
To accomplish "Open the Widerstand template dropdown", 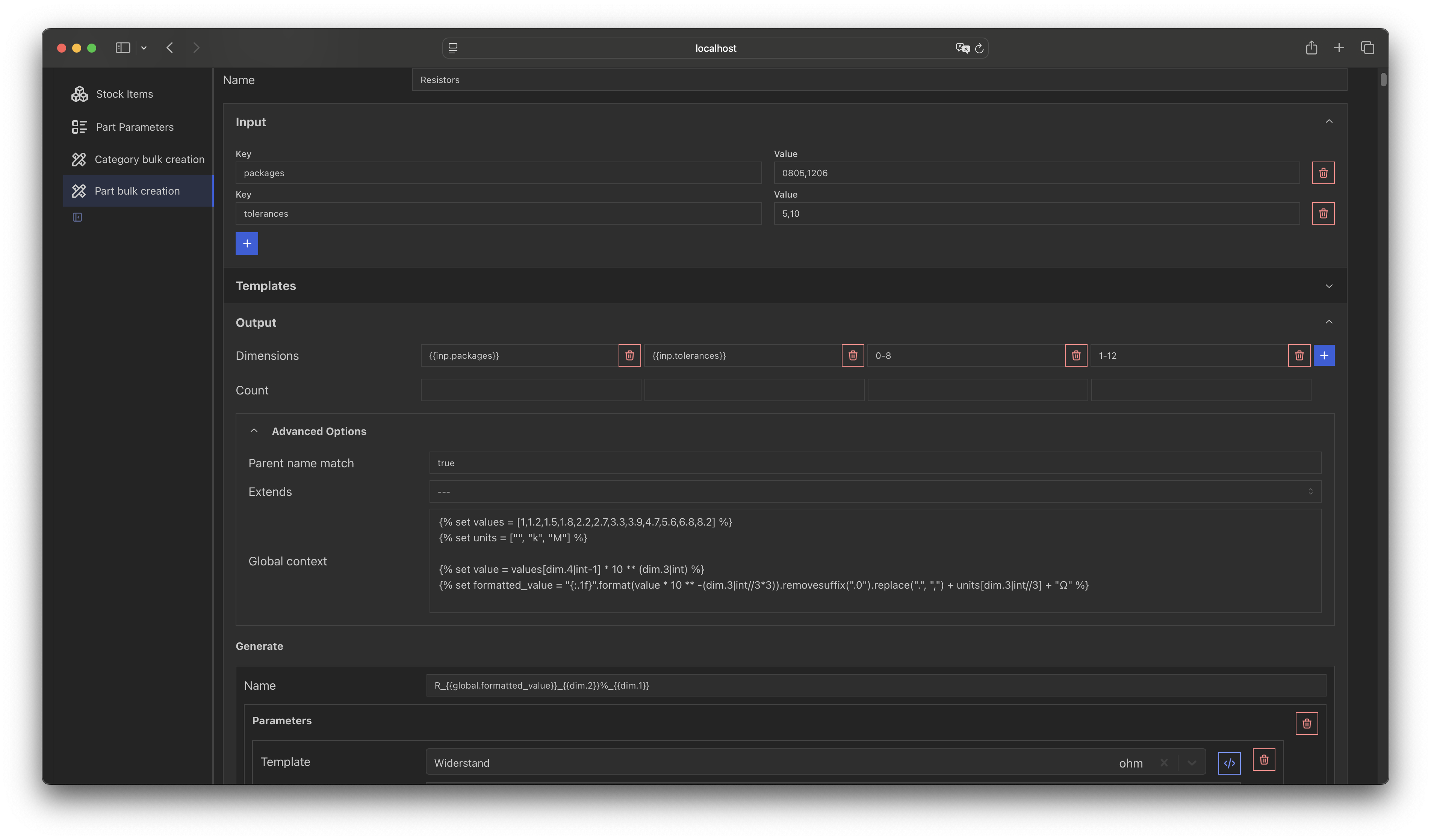I will click(x=1191, y=762).
